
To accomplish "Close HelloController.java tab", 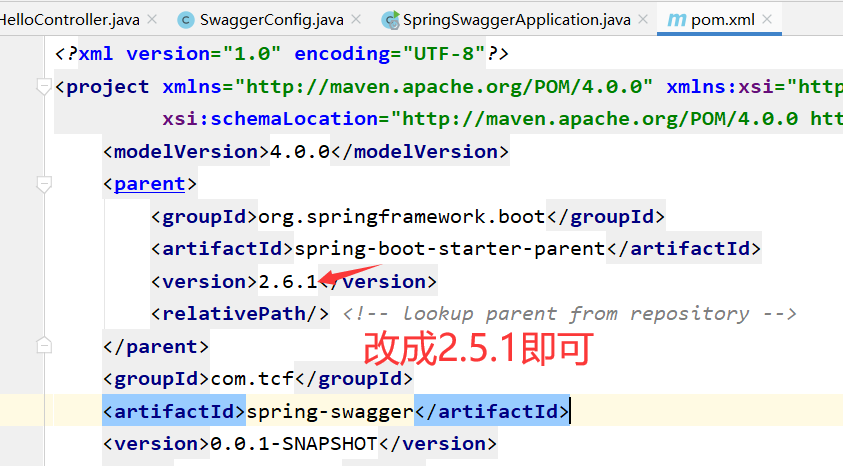I will [x=152, y=19].
